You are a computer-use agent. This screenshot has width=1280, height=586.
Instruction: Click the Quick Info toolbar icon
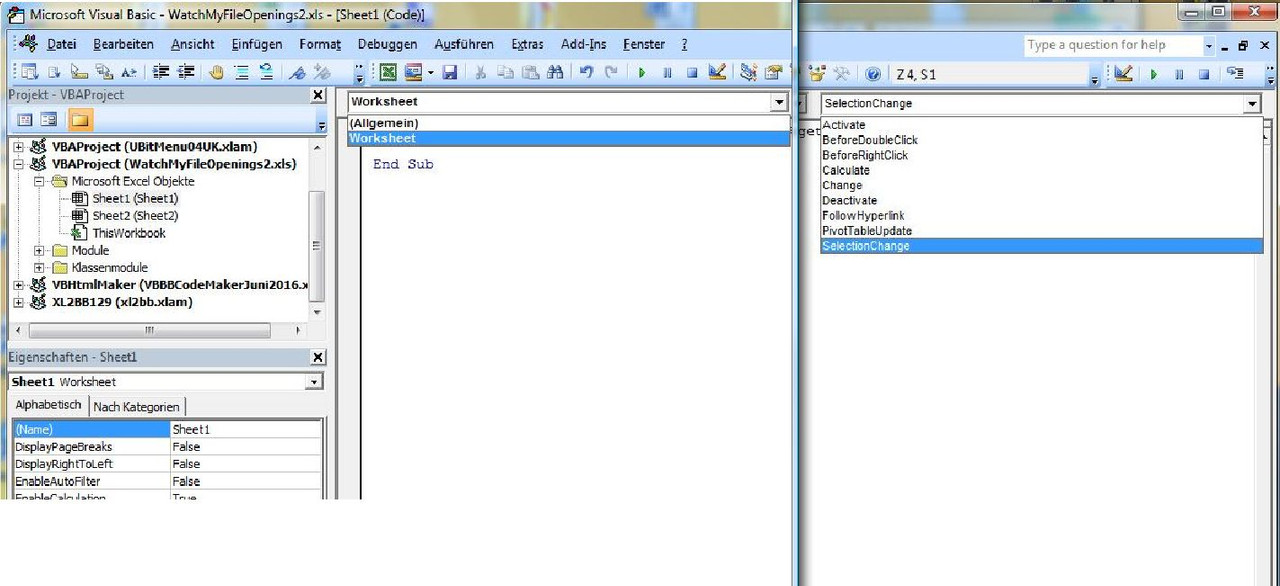[79, 72]
